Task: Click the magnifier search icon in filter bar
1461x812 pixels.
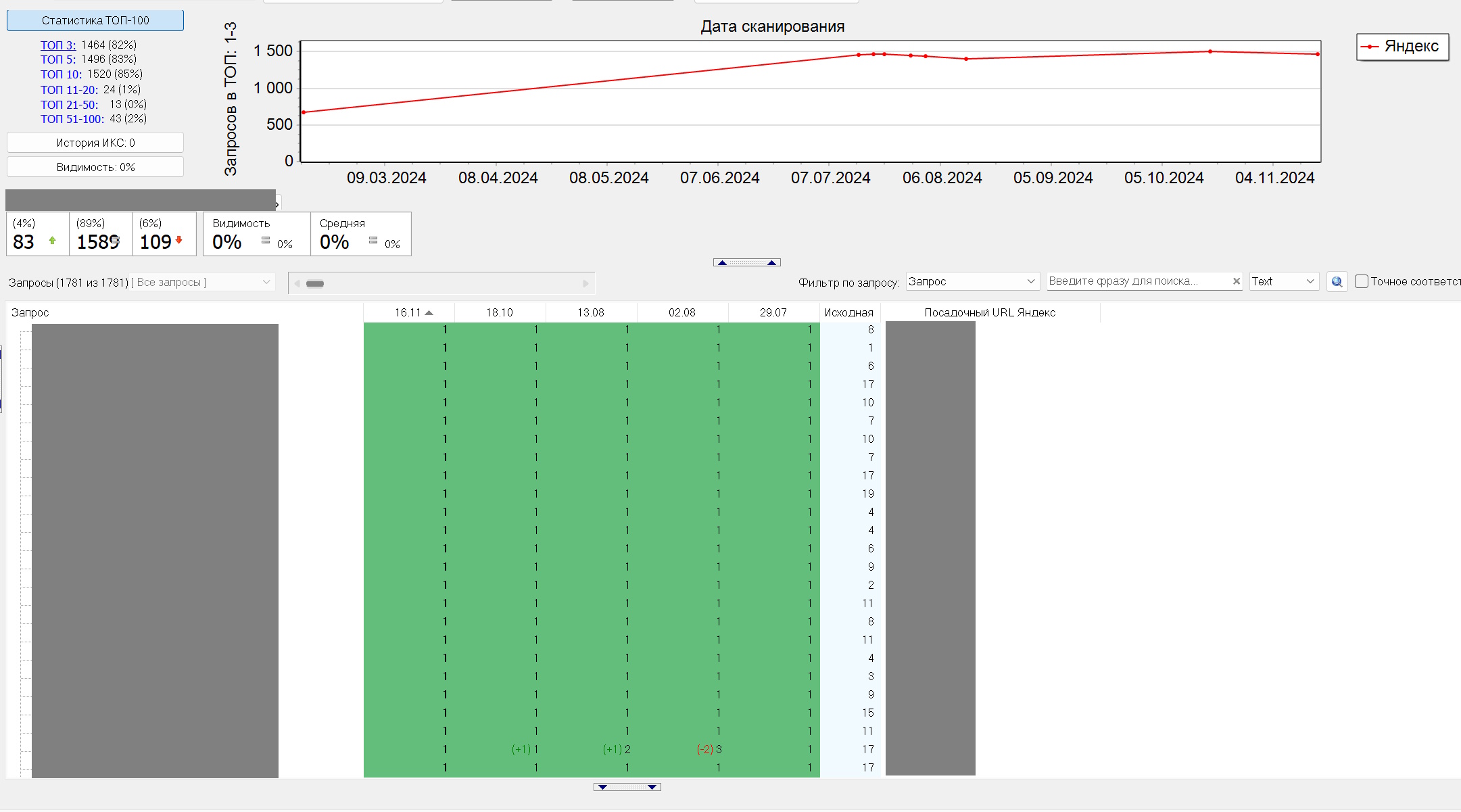Action: 1337,282
